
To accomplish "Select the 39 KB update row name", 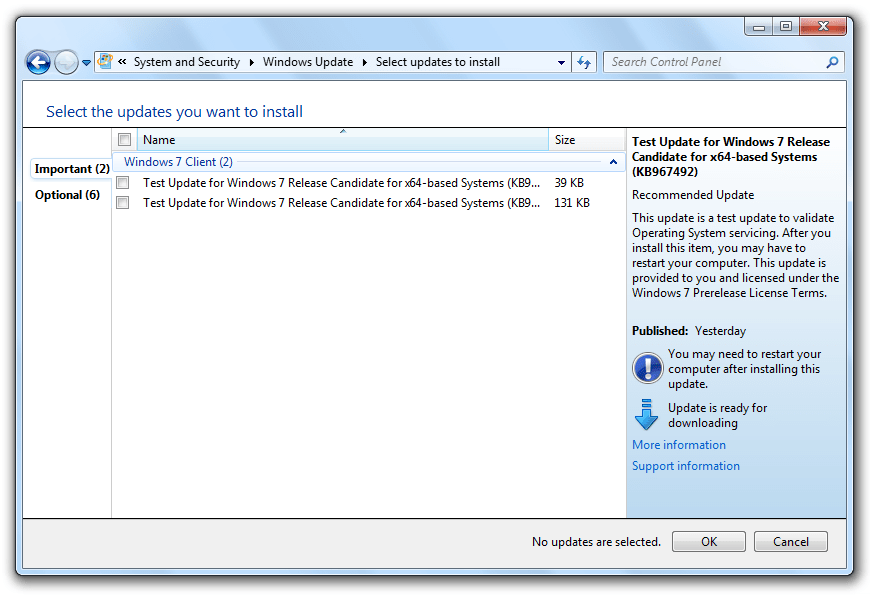I will (341, 183).
